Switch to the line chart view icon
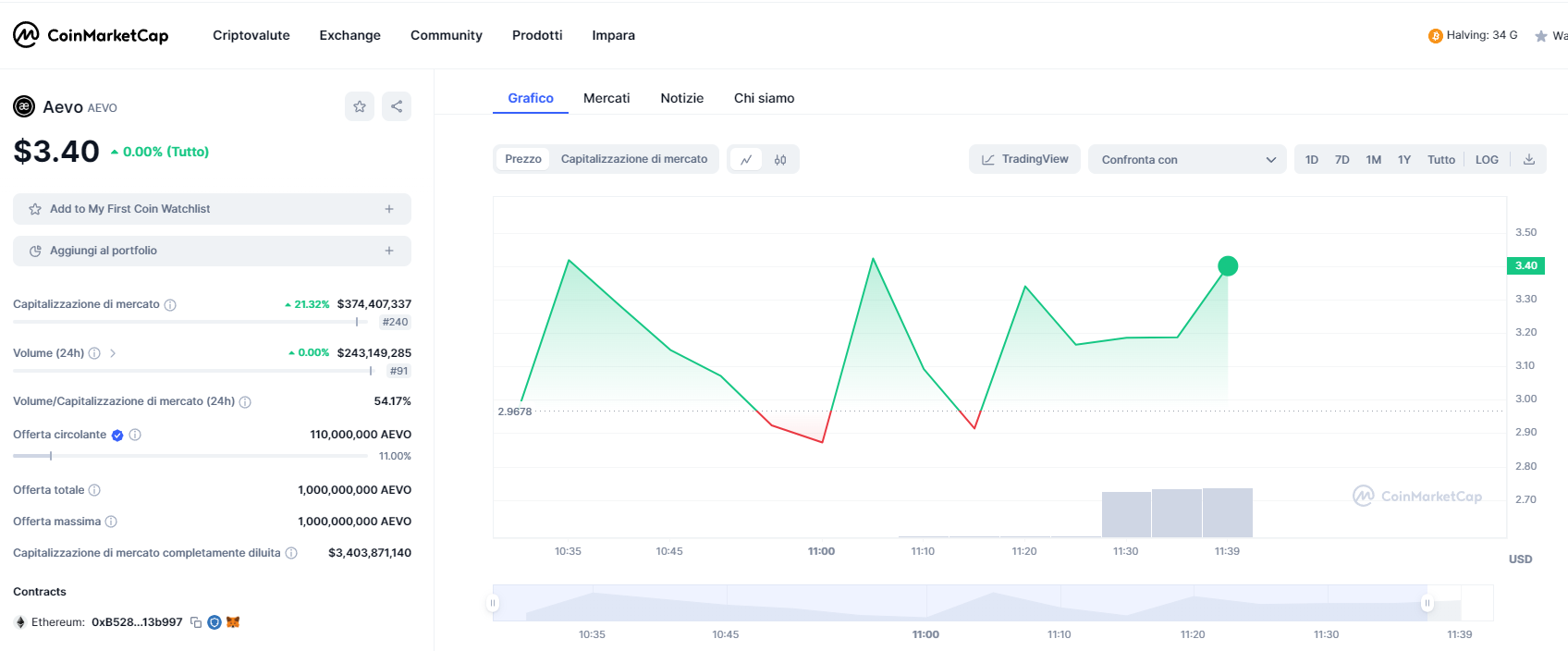 coord(746,160)
